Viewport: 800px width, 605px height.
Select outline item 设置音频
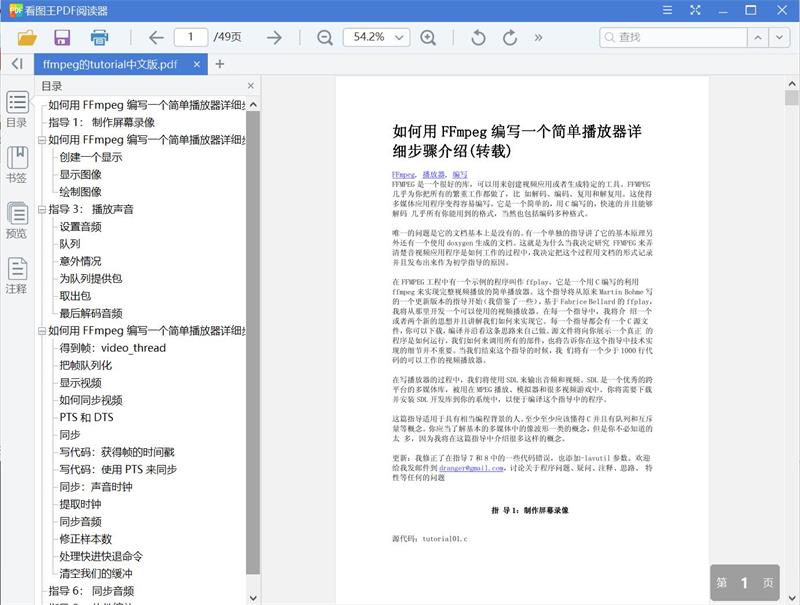(x=81, y=226)
